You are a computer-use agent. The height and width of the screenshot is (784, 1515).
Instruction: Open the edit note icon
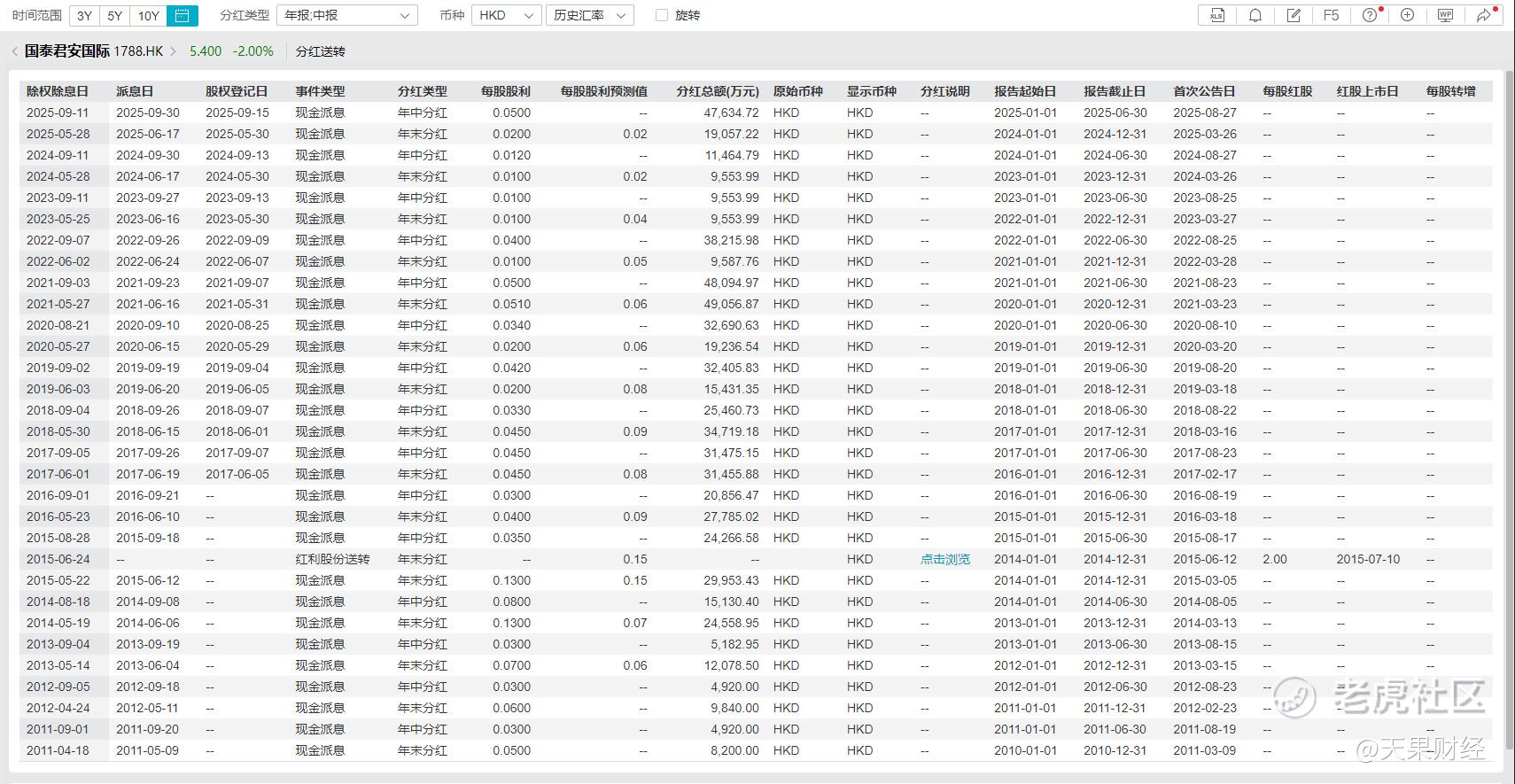tap(1294, 15)
